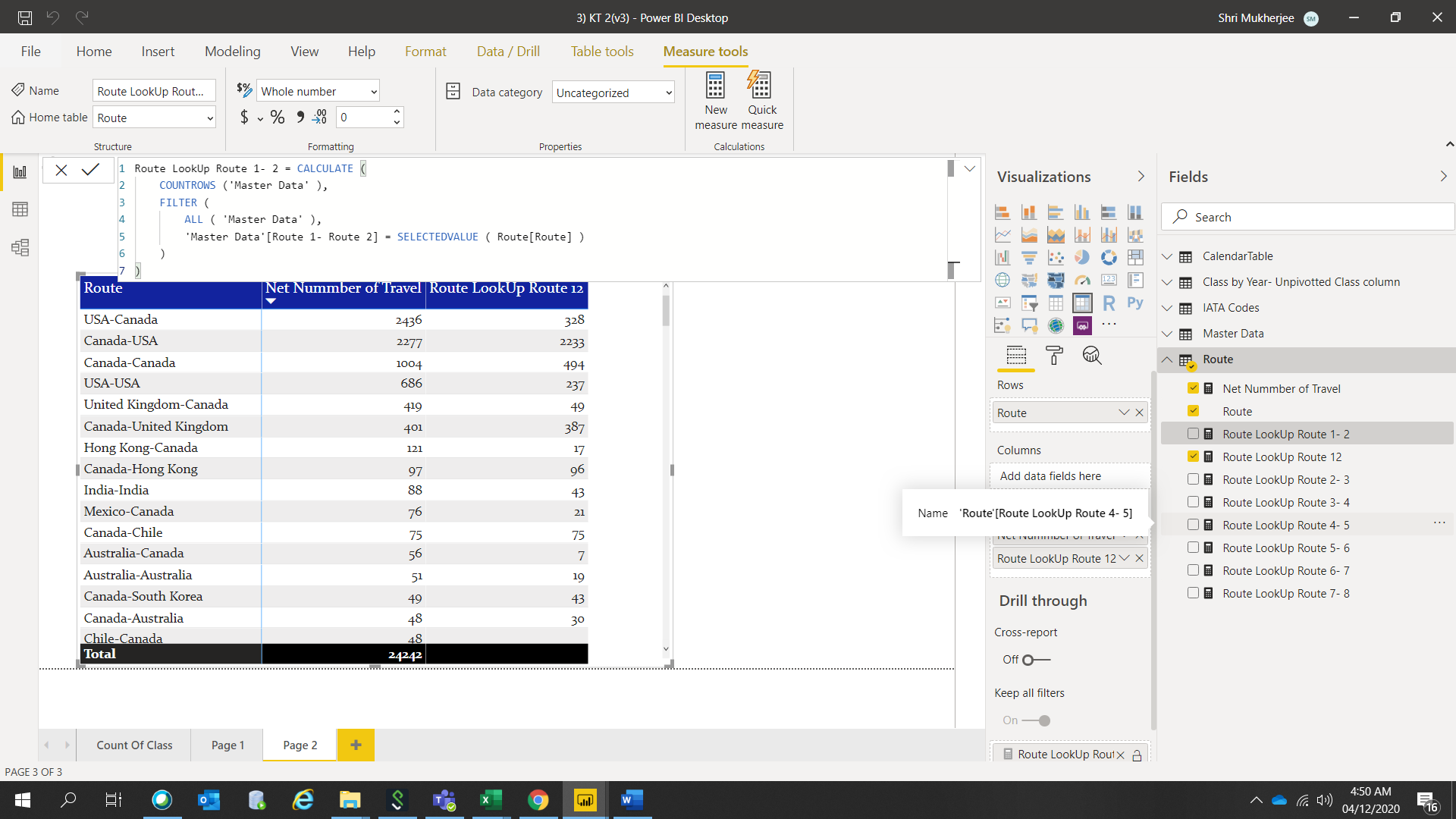The height and width of the screenshot is (819, 1456).
Task: Apply percentage format to the measure
Action: 278,118
